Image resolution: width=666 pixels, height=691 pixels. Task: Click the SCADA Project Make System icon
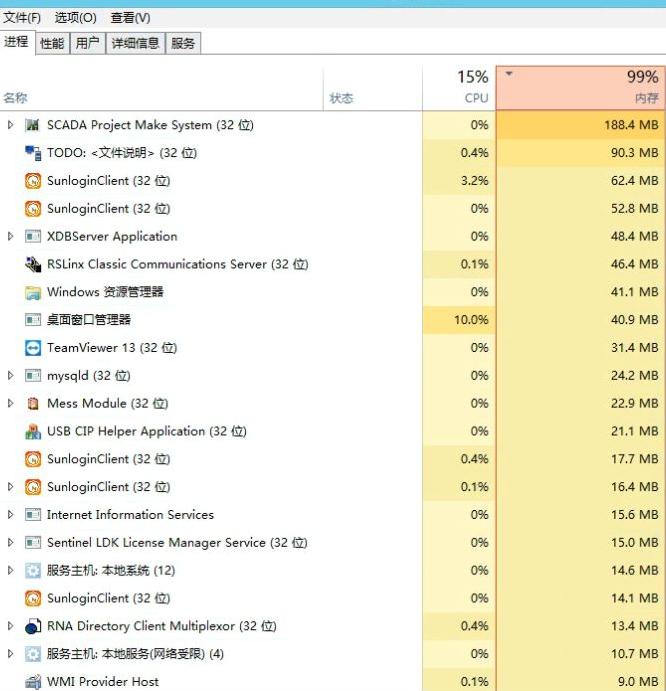(x=33, y=125)
